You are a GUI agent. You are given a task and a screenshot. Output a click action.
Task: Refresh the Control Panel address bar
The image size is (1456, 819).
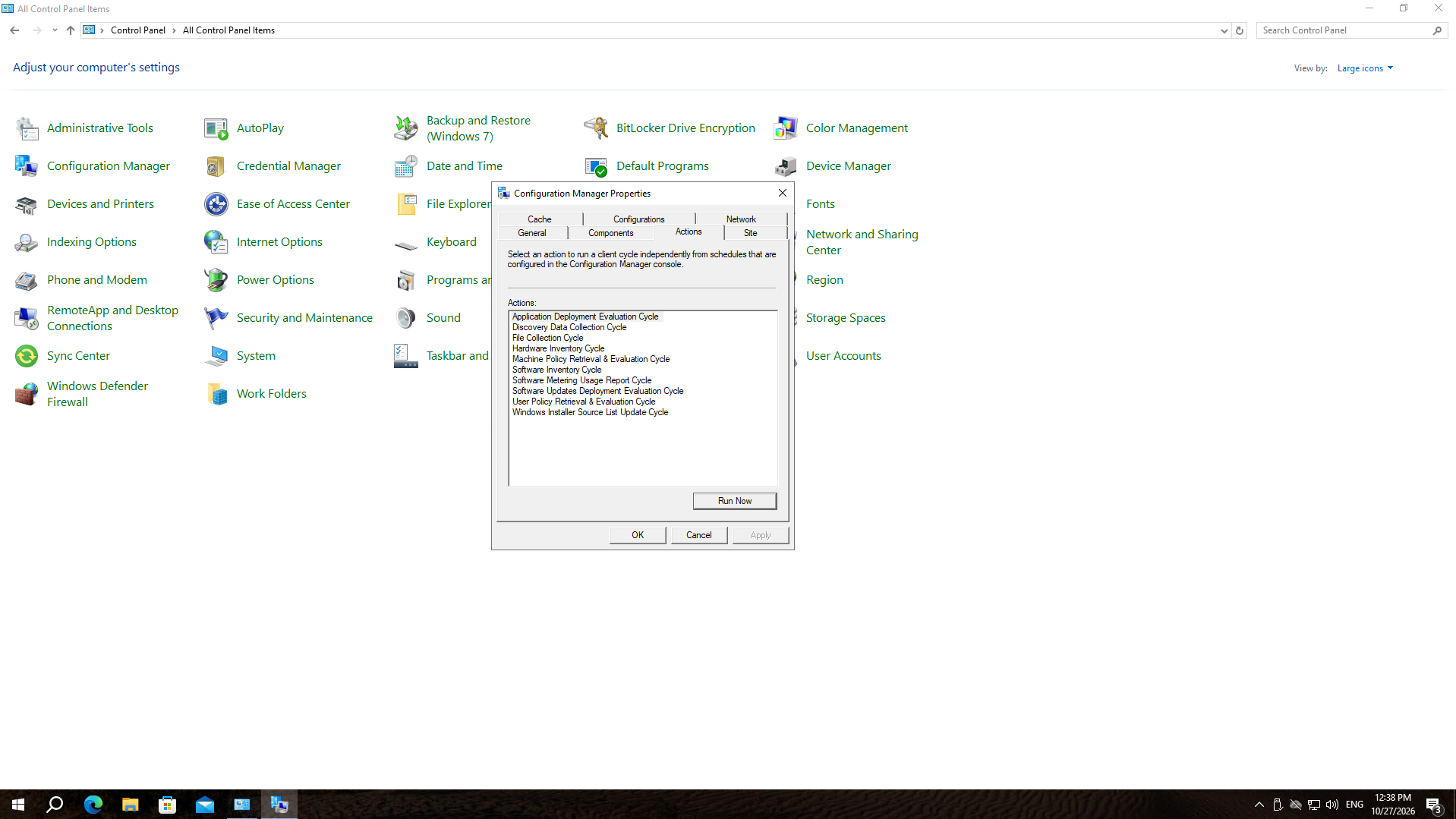[1240, 31]
